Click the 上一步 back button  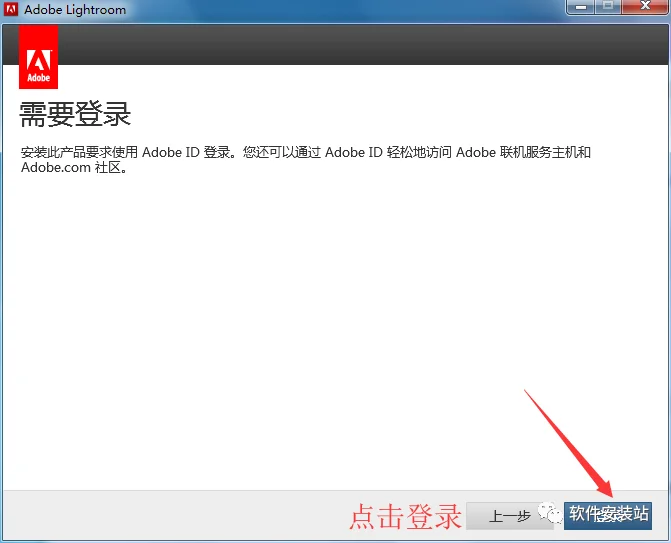click(509, 516)
